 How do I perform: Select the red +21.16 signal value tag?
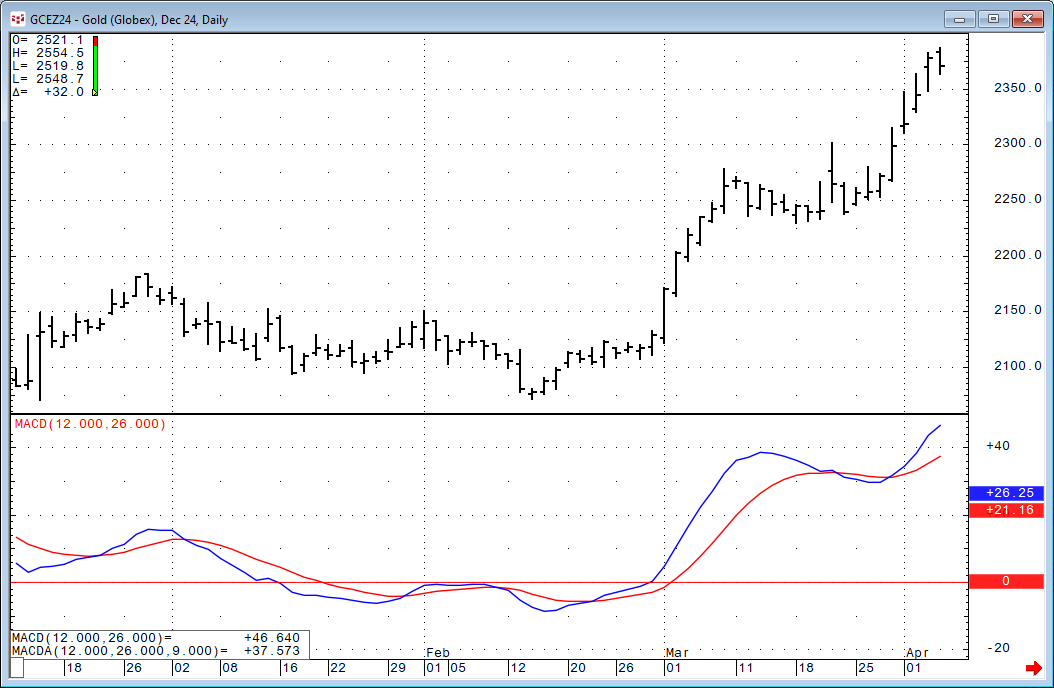[1005, 511]
